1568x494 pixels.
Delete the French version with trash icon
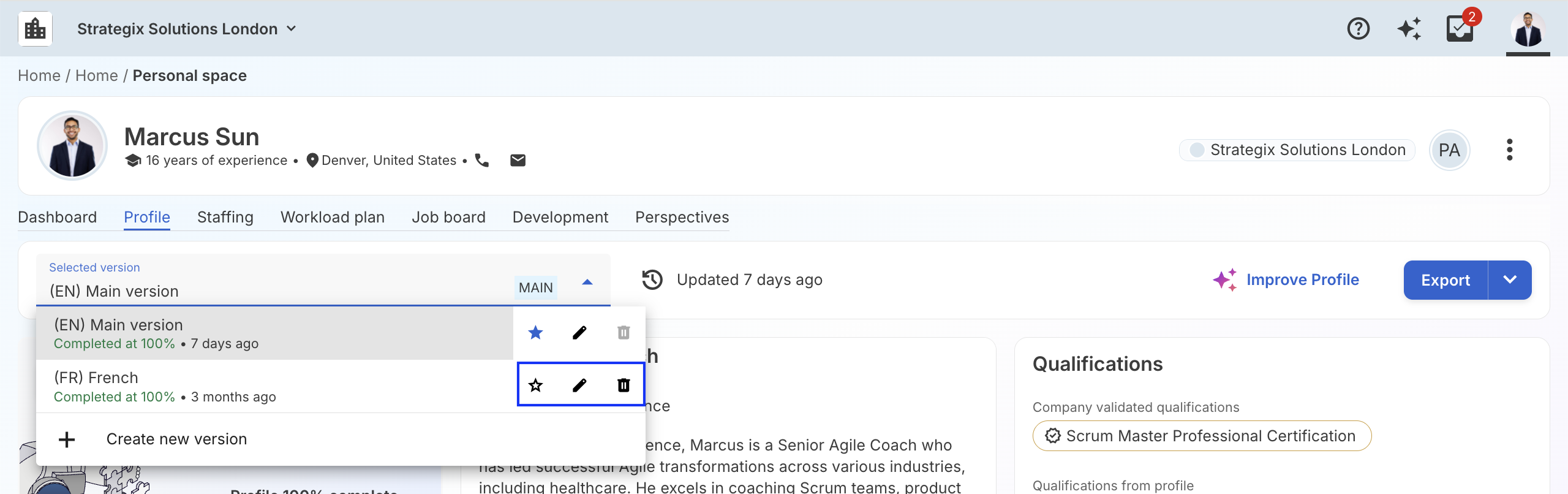pyautogui.click(x=624, y=385)
